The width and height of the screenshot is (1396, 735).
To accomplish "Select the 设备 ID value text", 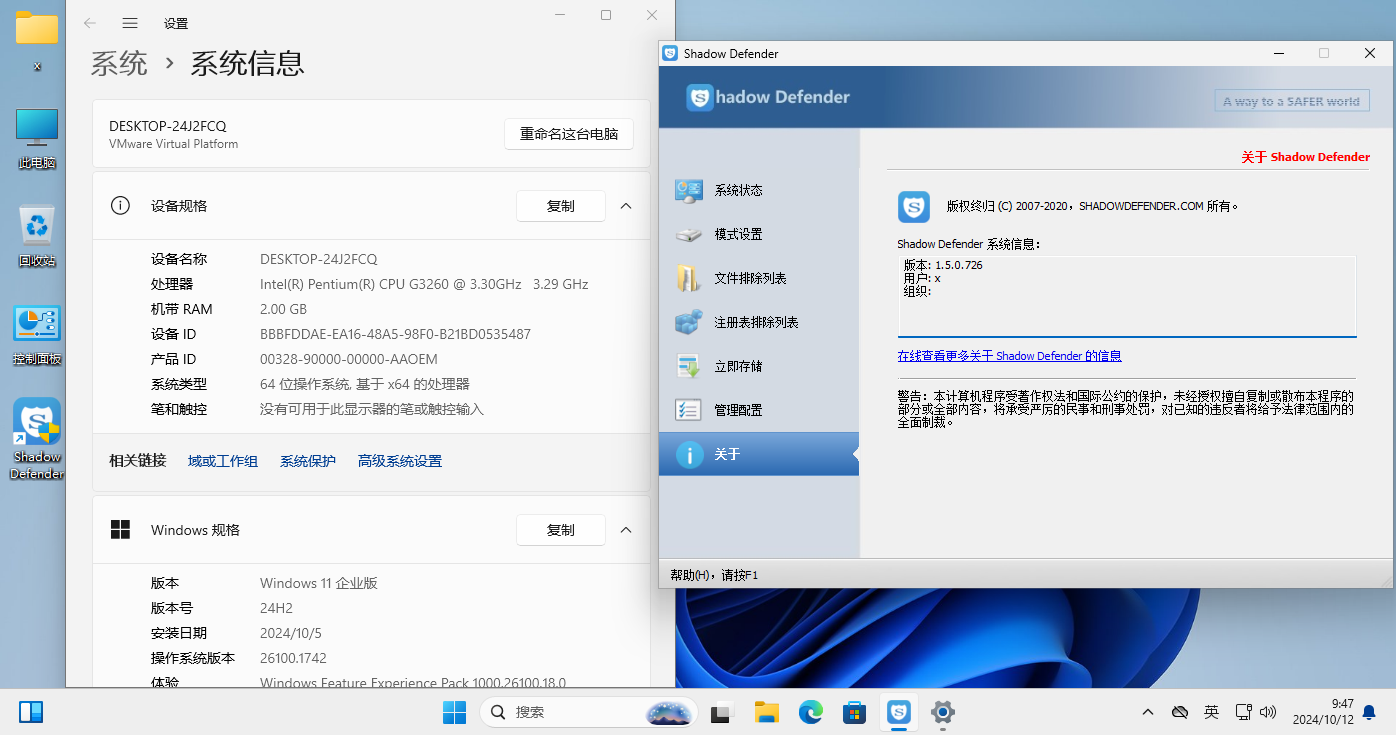I will point(395,334).
